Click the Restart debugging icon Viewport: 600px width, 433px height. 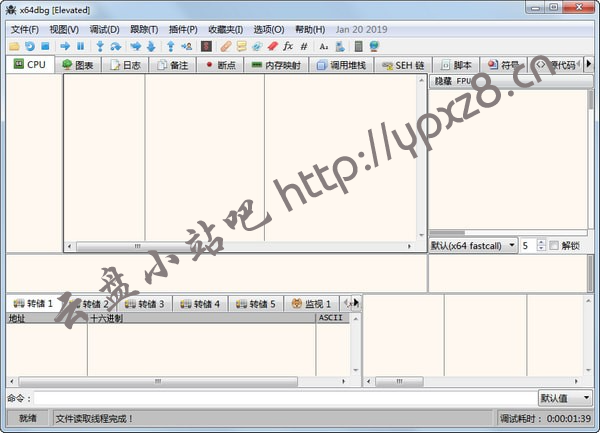point(29,47)
